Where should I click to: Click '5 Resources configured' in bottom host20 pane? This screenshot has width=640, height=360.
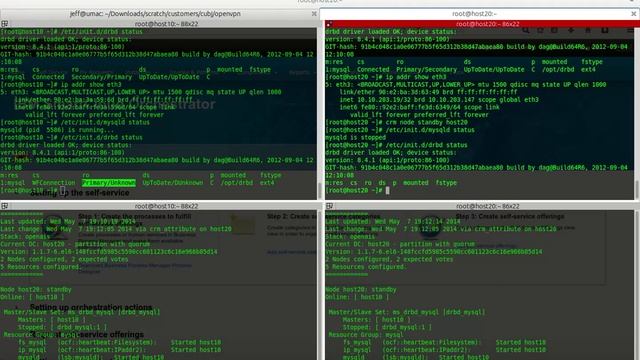click(366, 267)
